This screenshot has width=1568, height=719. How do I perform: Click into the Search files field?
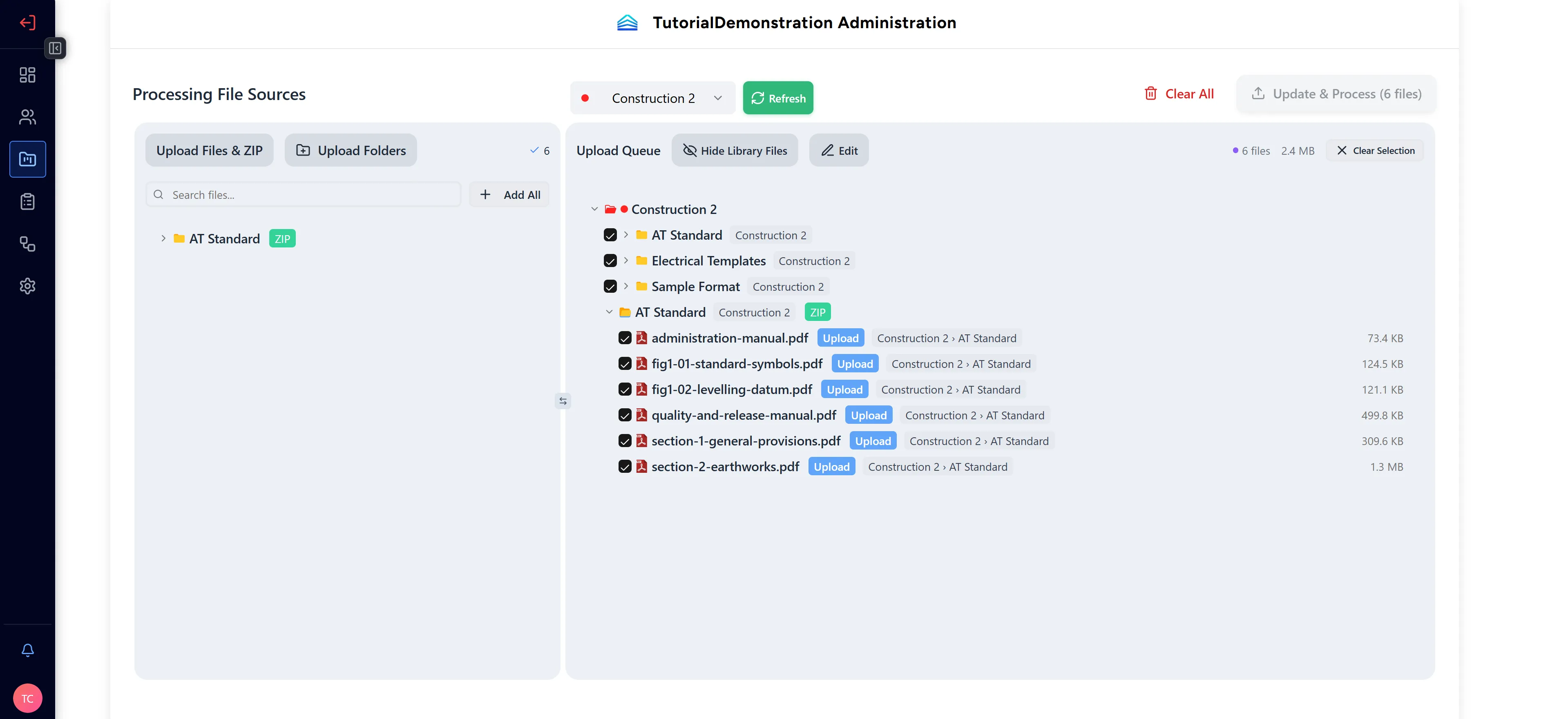click(x=303, y=195)
